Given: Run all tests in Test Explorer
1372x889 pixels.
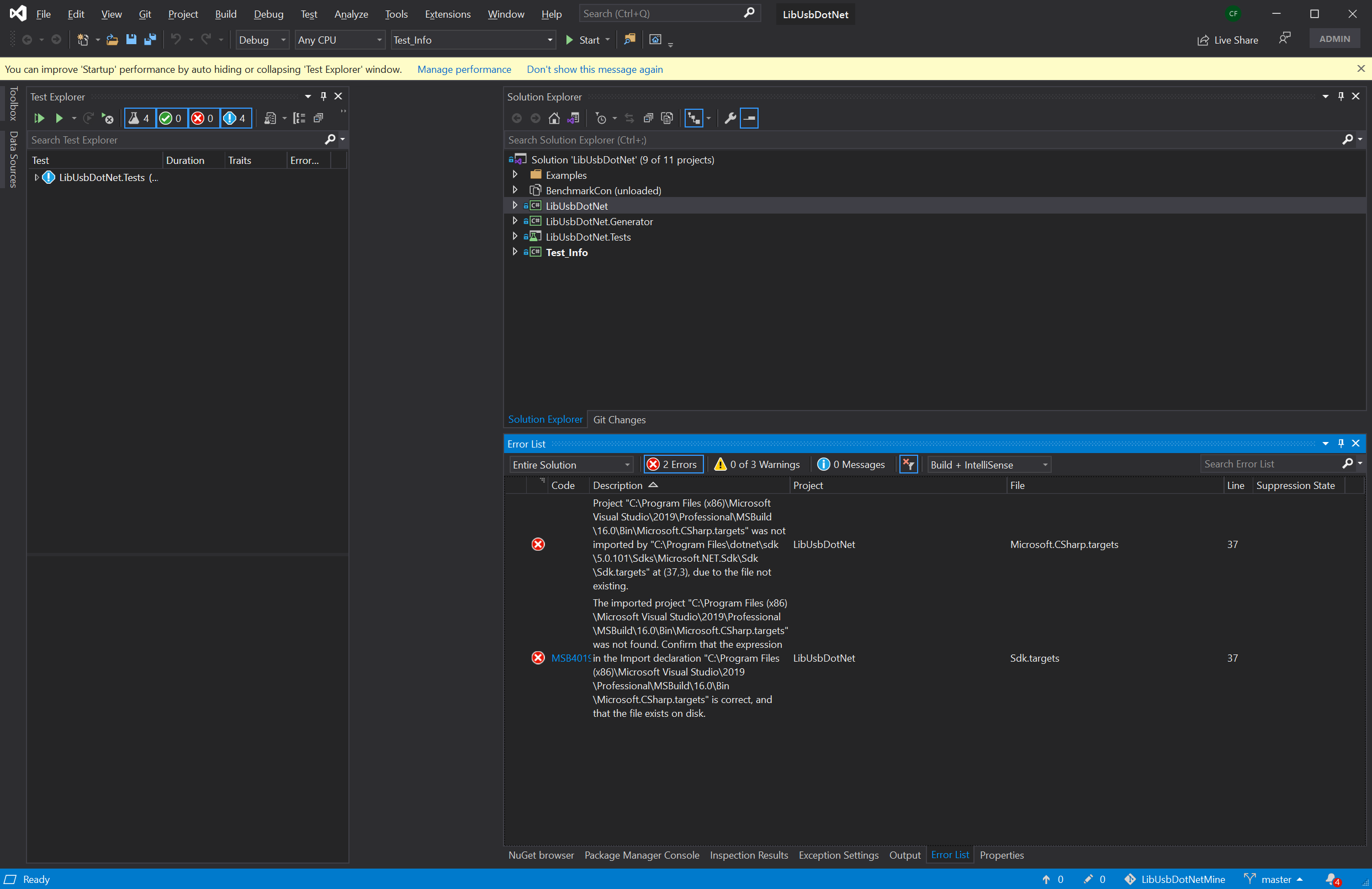Looking at the screenshot, I should point(39,118).
